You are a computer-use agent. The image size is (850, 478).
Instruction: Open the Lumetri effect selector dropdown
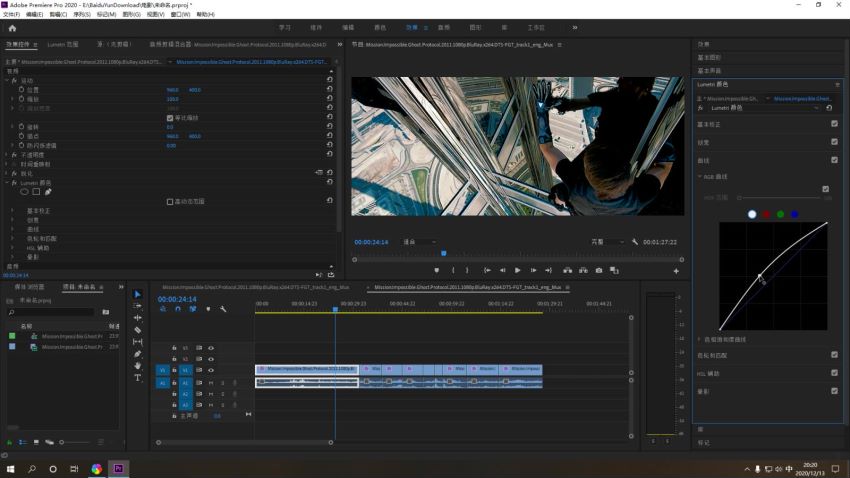[764, 108]
